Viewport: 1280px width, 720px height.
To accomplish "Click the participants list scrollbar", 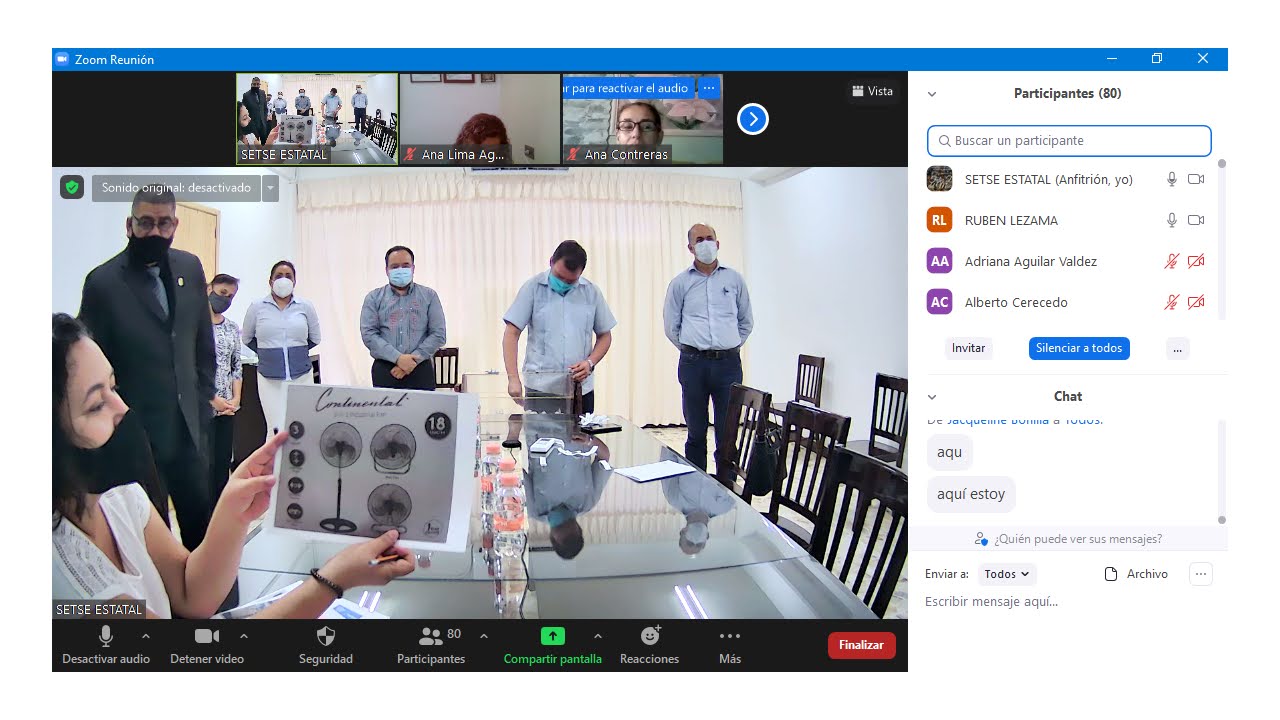I will [1221, 239].
